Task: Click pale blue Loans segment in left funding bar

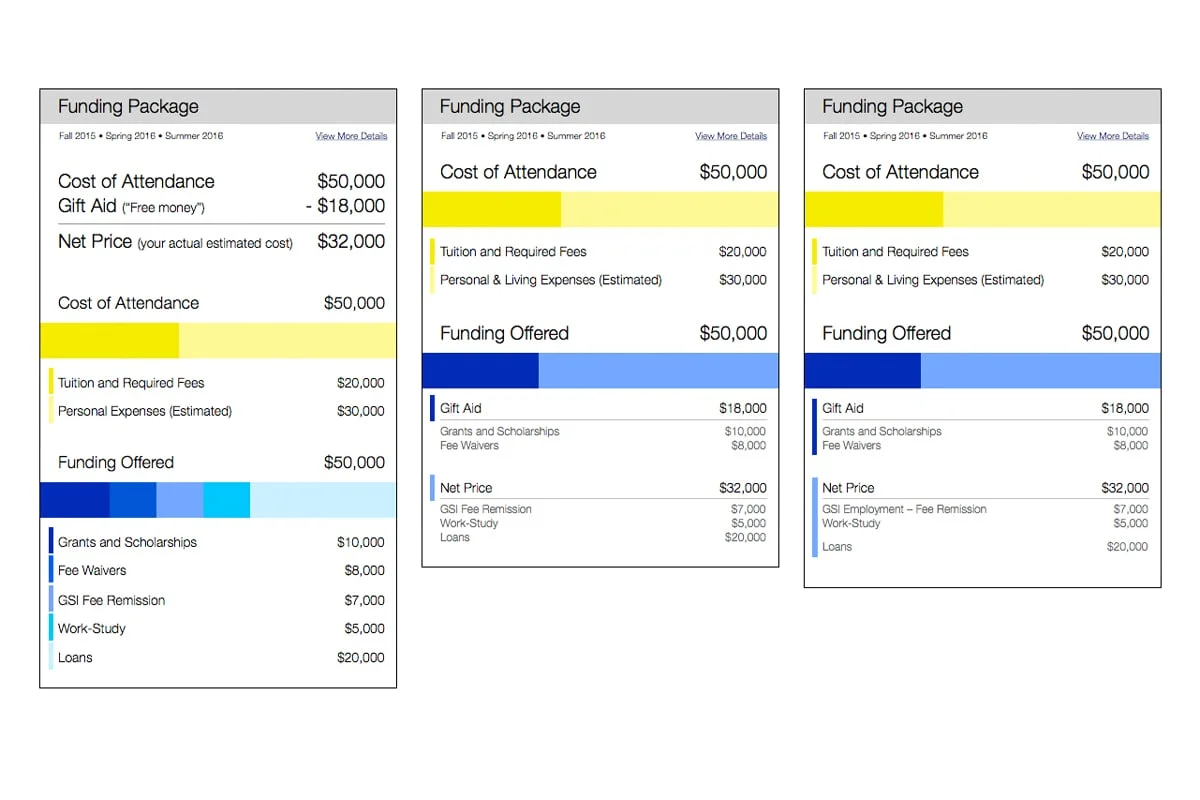Action: [x=323, y=499]
